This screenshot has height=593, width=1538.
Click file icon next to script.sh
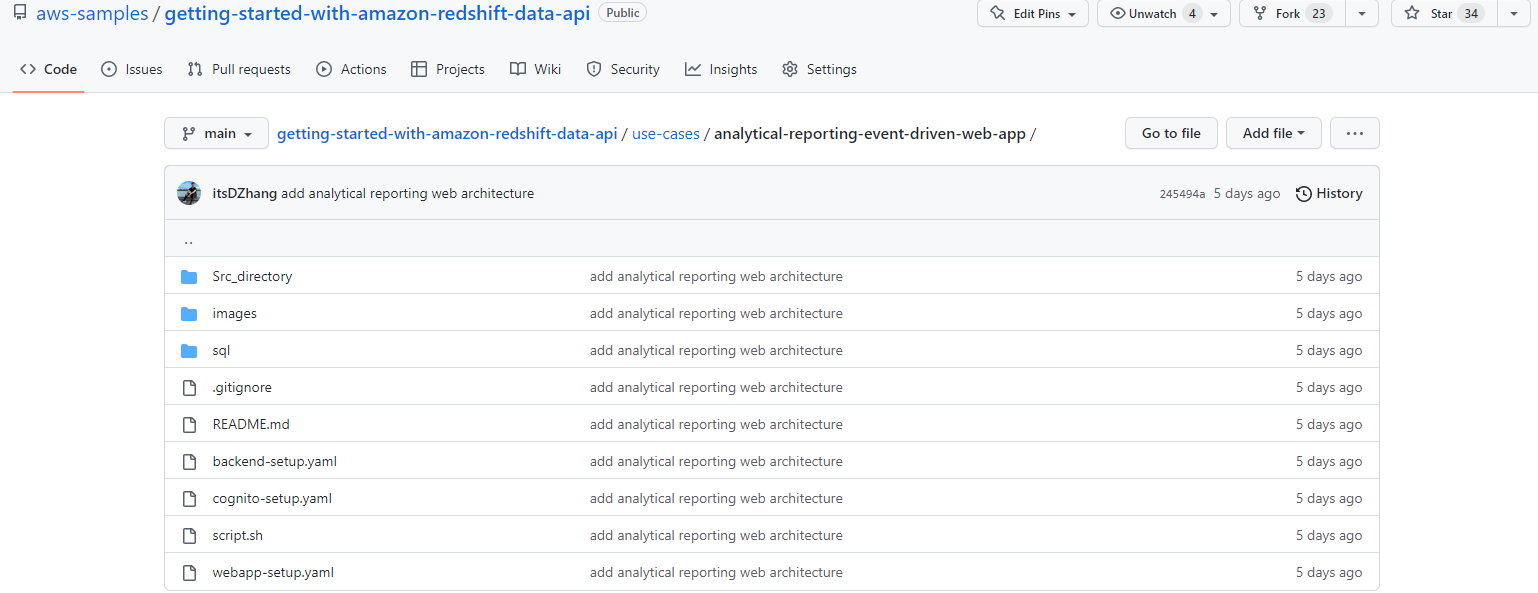[189, 535]
